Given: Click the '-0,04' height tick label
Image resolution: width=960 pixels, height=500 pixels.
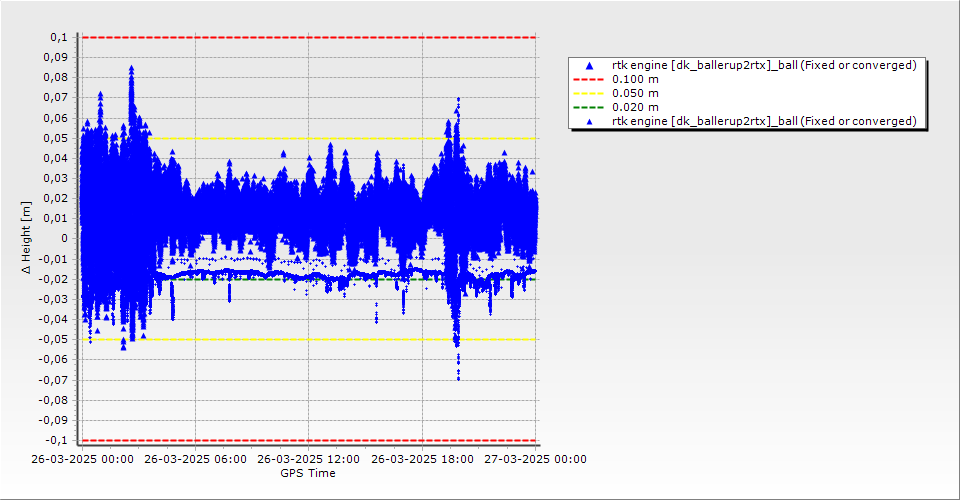Looking at the screenshot, I should click(54, 319).
